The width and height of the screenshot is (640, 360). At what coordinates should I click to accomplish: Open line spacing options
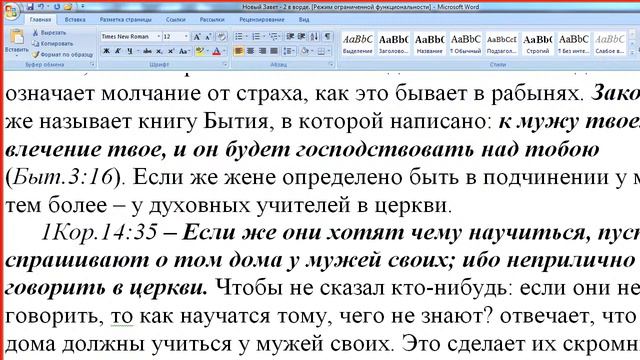[289, 51]
